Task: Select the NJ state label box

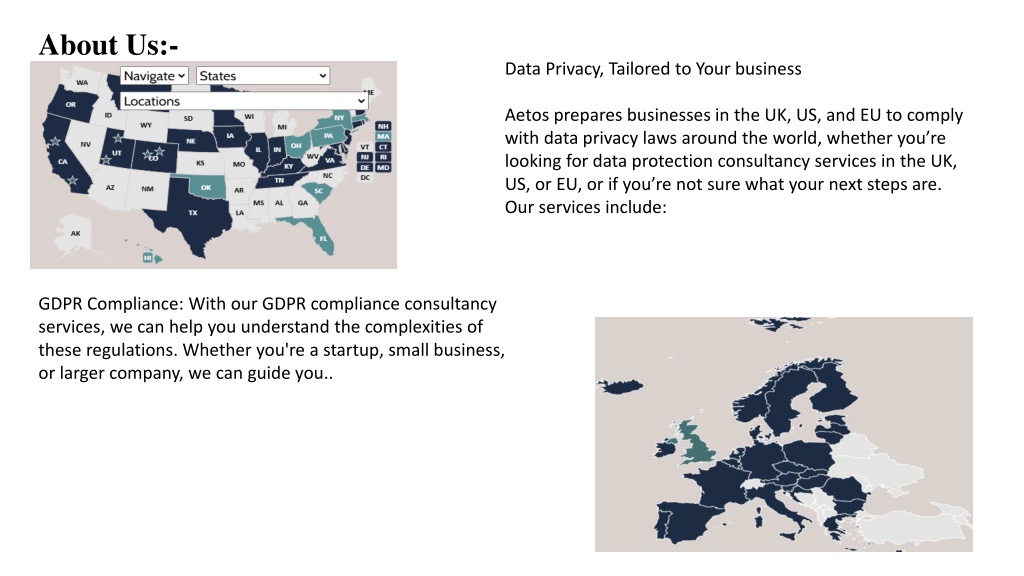Action: [x=365, y=157]
